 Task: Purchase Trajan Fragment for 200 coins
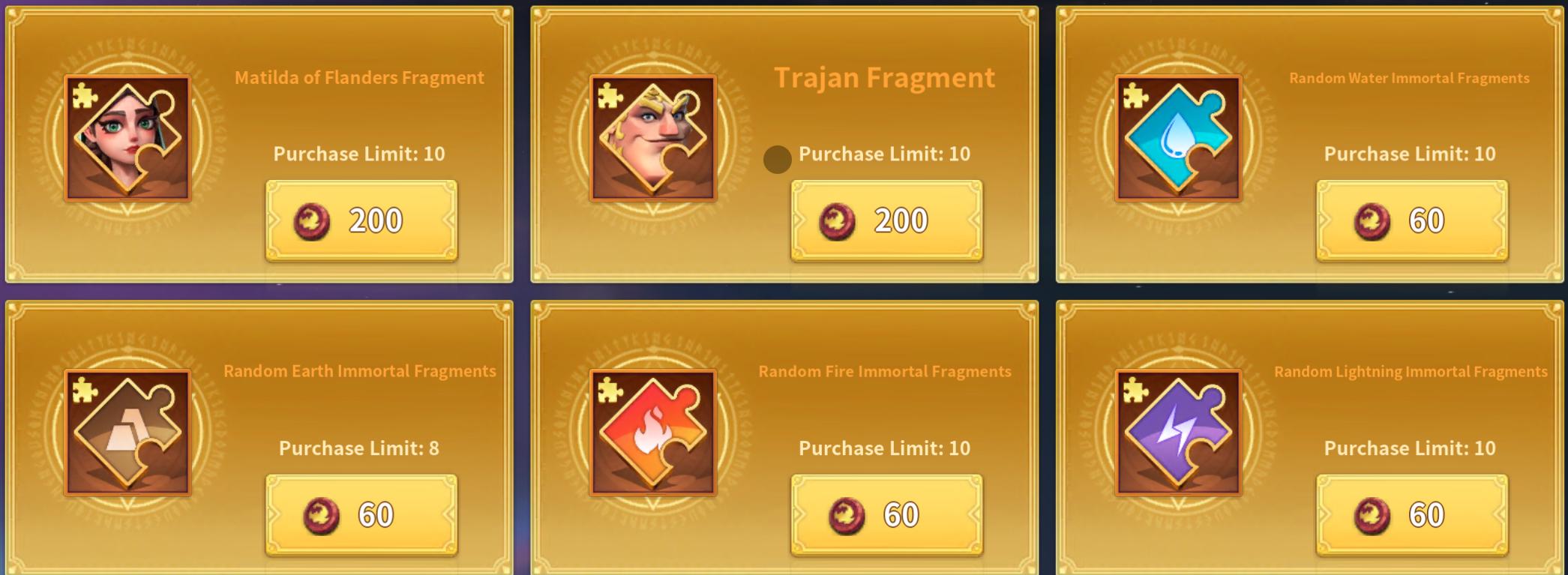pyautogui.click(x=886, y=220)
